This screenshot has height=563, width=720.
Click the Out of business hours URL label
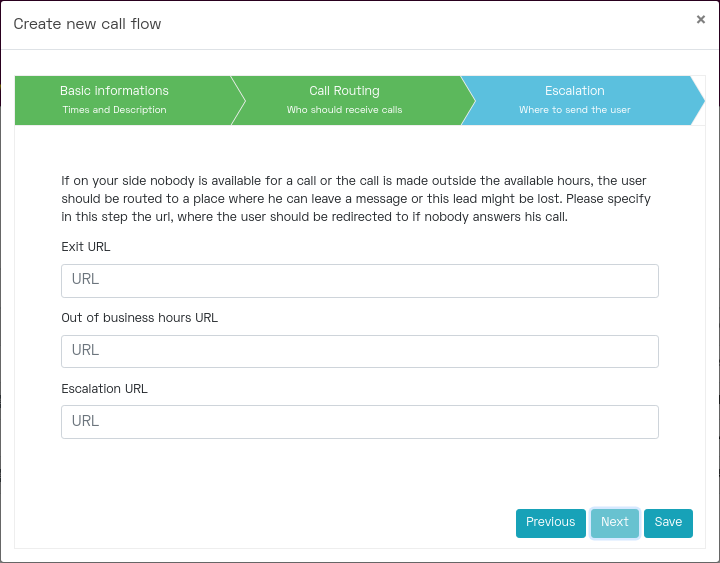(x=140, y=318)
